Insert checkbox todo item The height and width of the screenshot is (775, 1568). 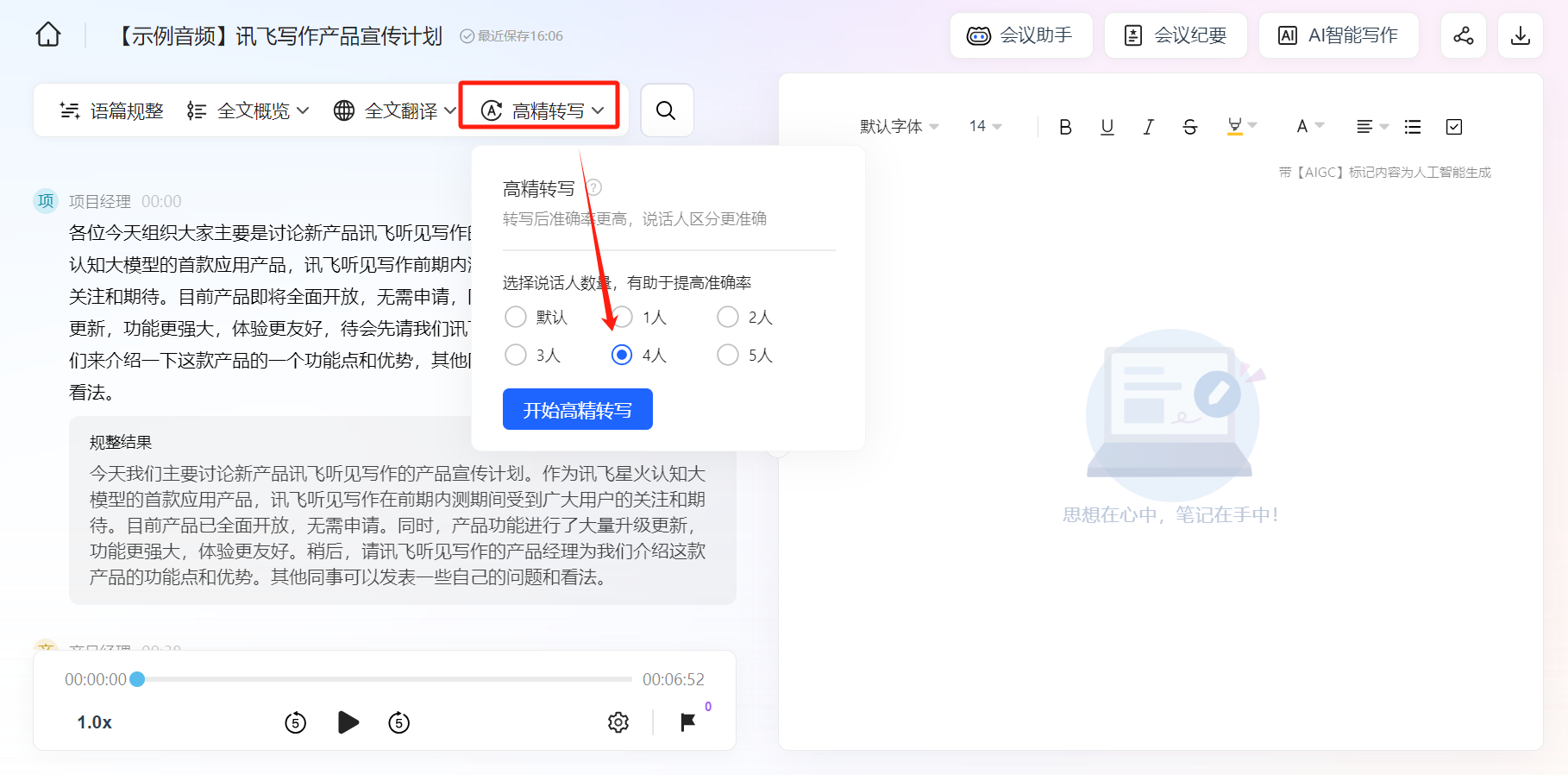(x=1454, y=127)
